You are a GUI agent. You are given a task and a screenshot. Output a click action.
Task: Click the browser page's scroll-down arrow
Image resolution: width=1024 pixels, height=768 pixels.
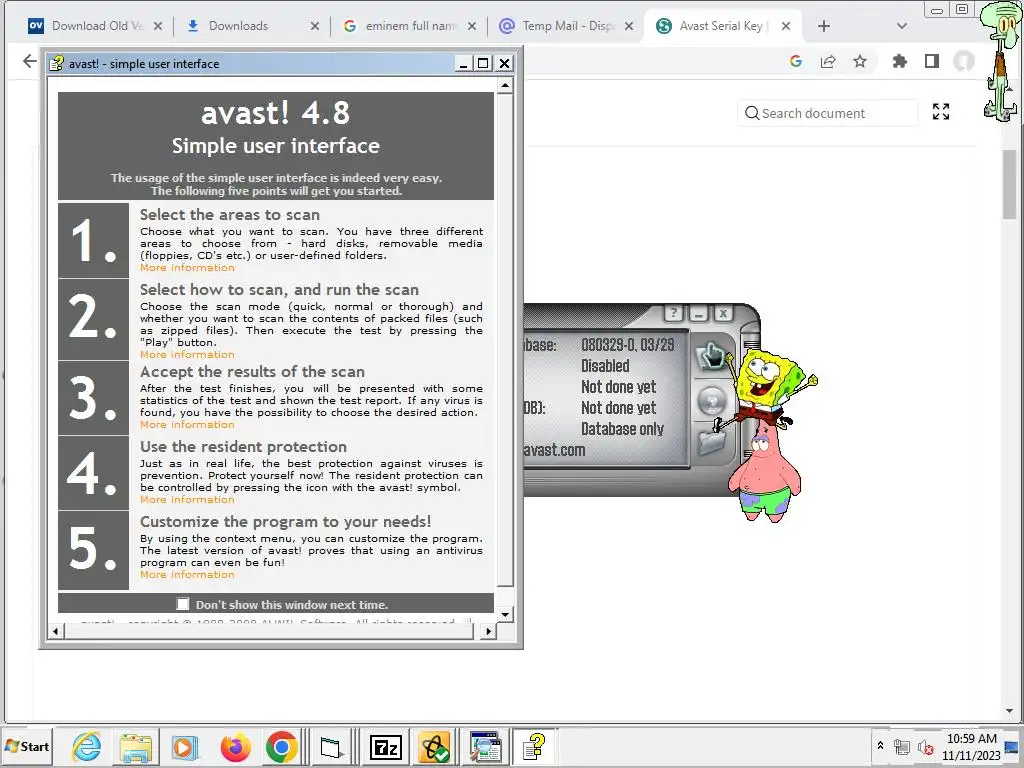click(1010, 711)
